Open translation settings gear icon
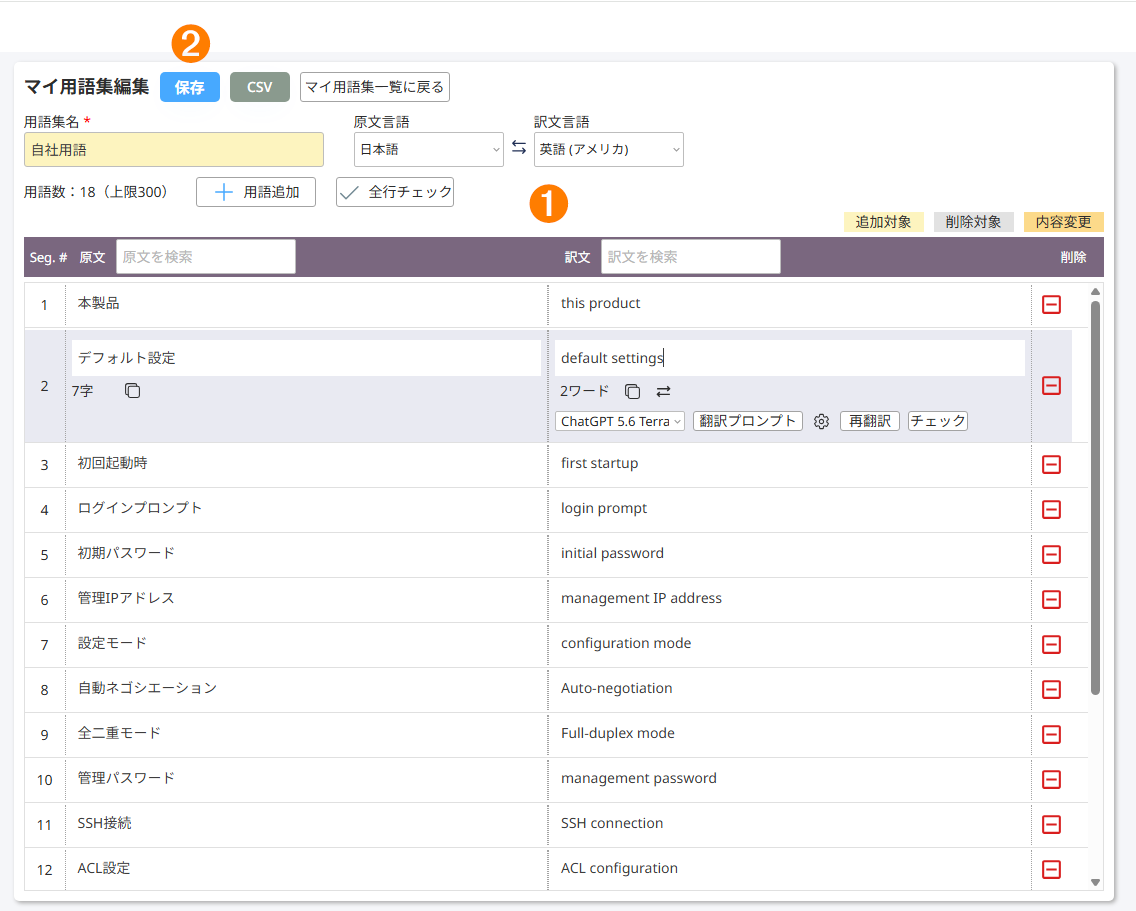Screen dimensions: 1136x911 click(x=821, y=421)
